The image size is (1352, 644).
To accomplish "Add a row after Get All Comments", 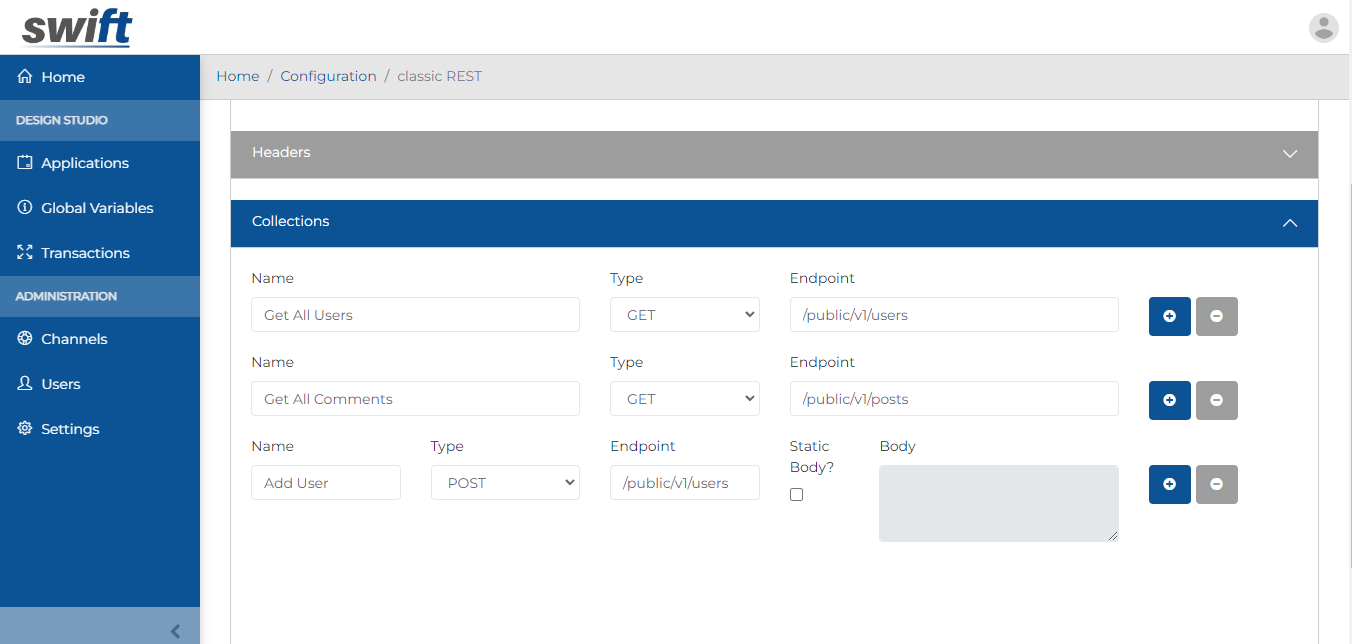I will tap(1169, 400).
